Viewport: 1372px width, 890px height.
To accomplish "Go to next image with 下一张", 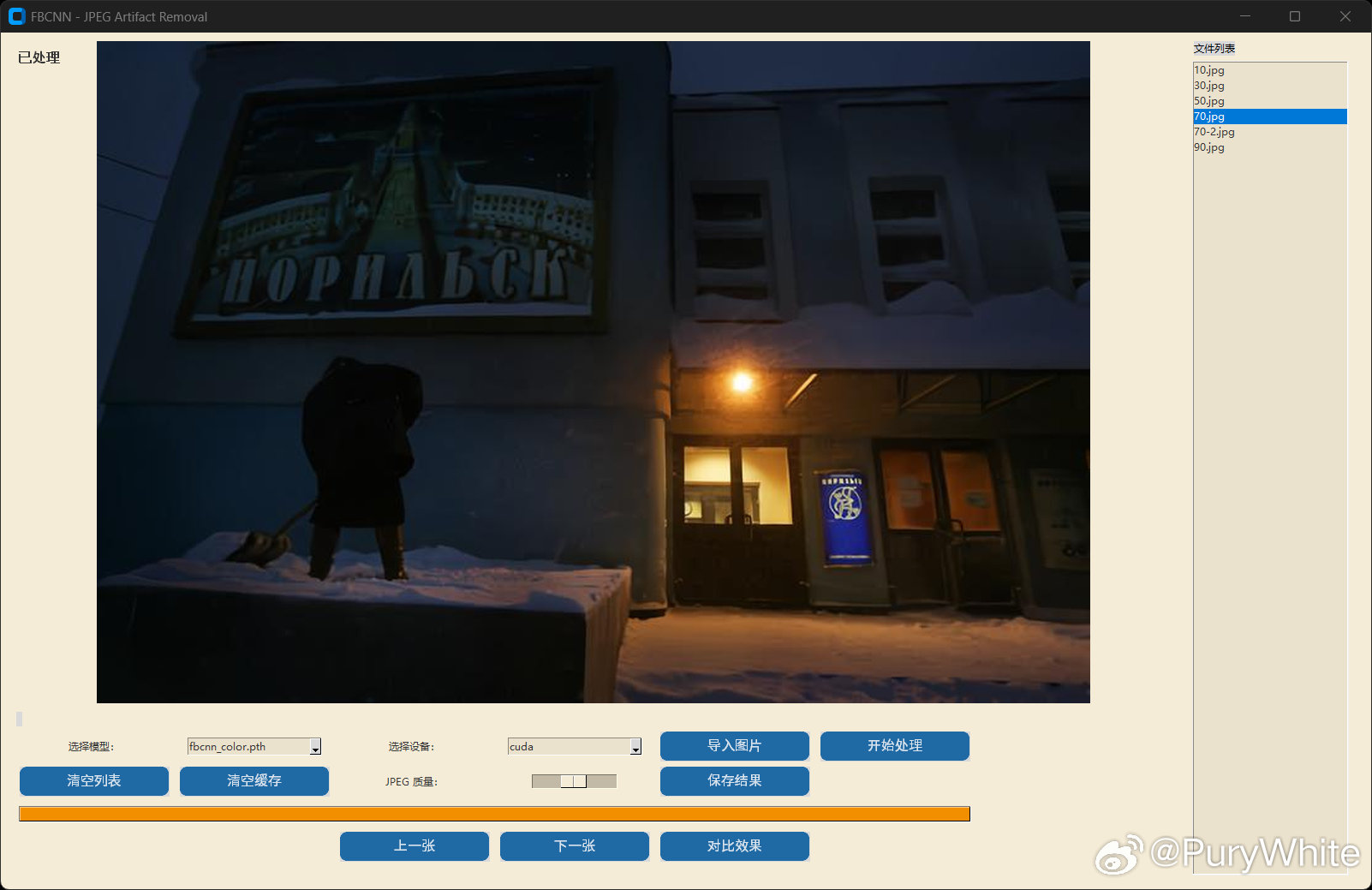I will (575, 846).
